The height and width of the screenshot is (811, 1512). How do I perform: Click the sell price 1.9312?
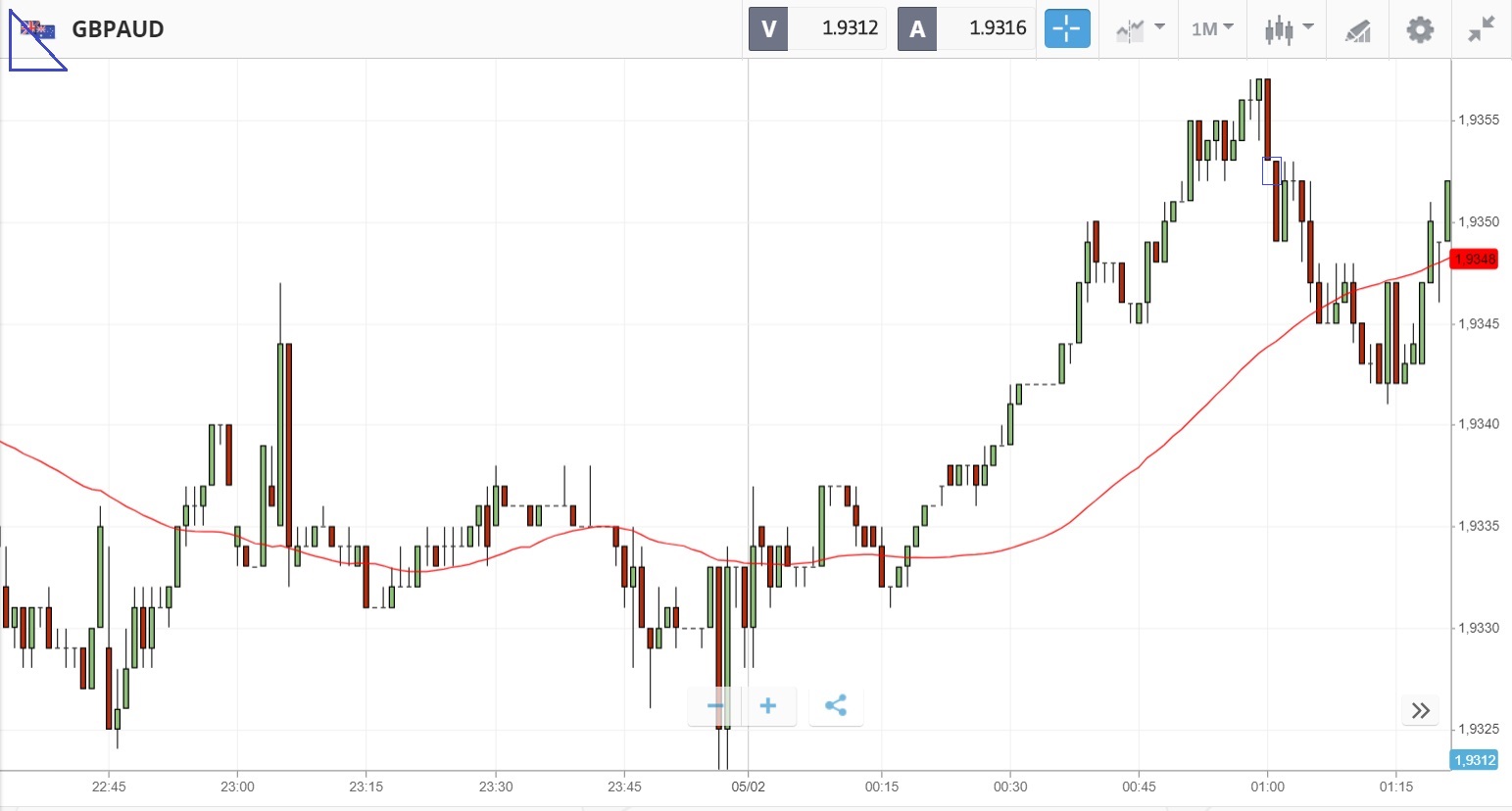[849, 28]
